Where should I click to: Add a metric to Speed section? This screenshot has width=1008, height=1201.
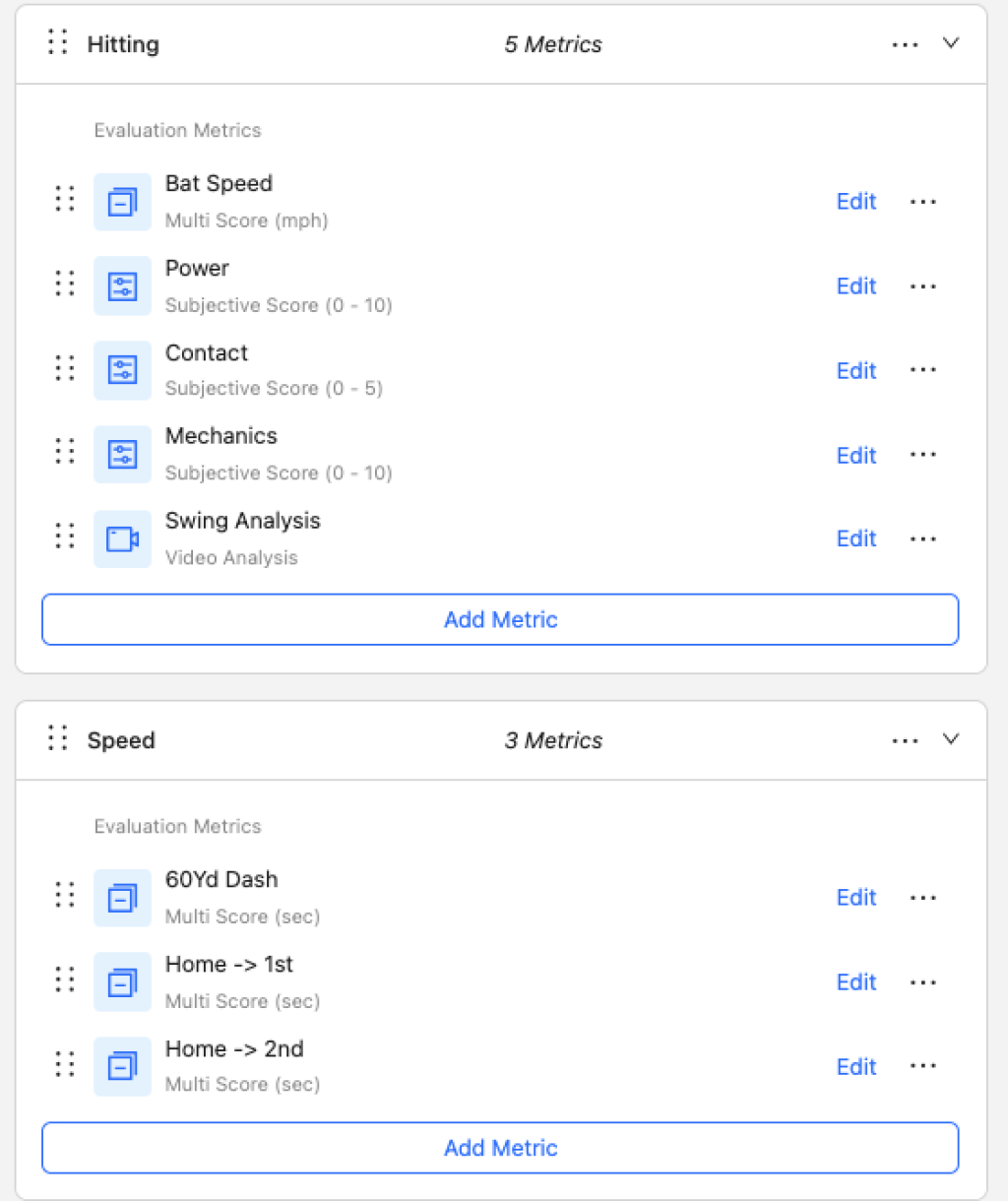pyautogui.click(x=500, y=1148)
